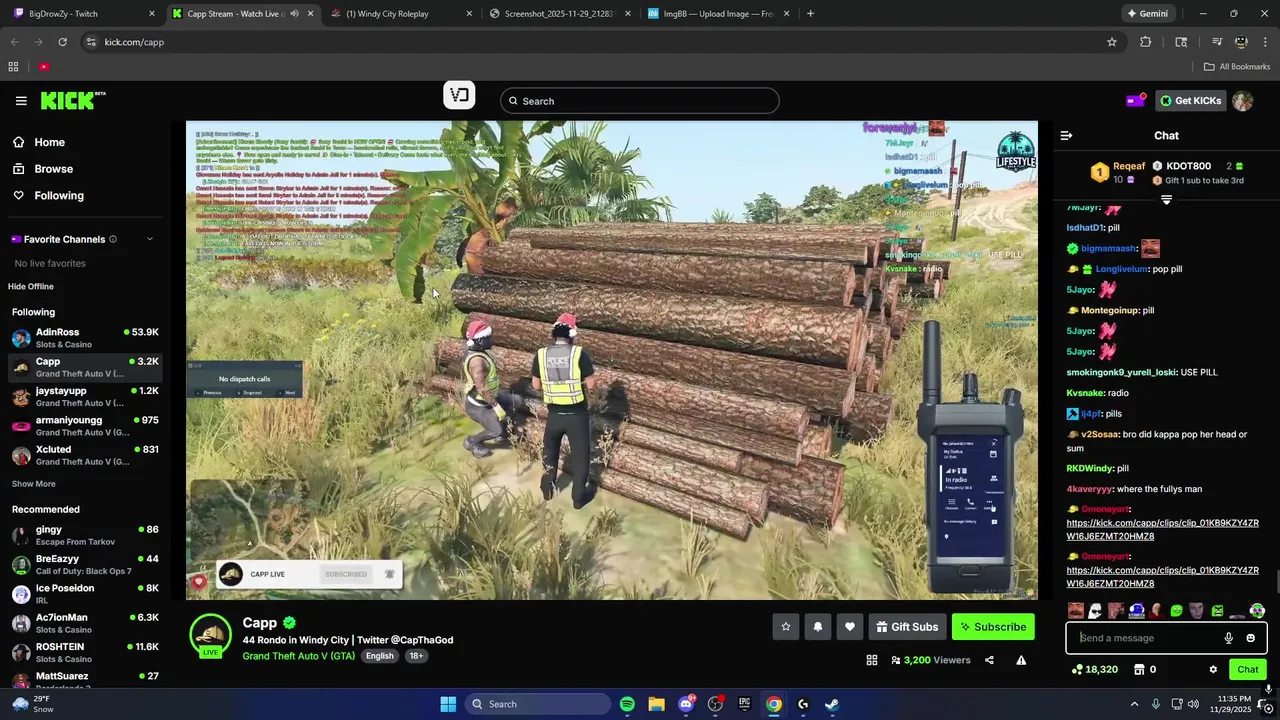
Task: Switch to the BigDrowZy Twitch tab
Action: [x=85, y=14]
